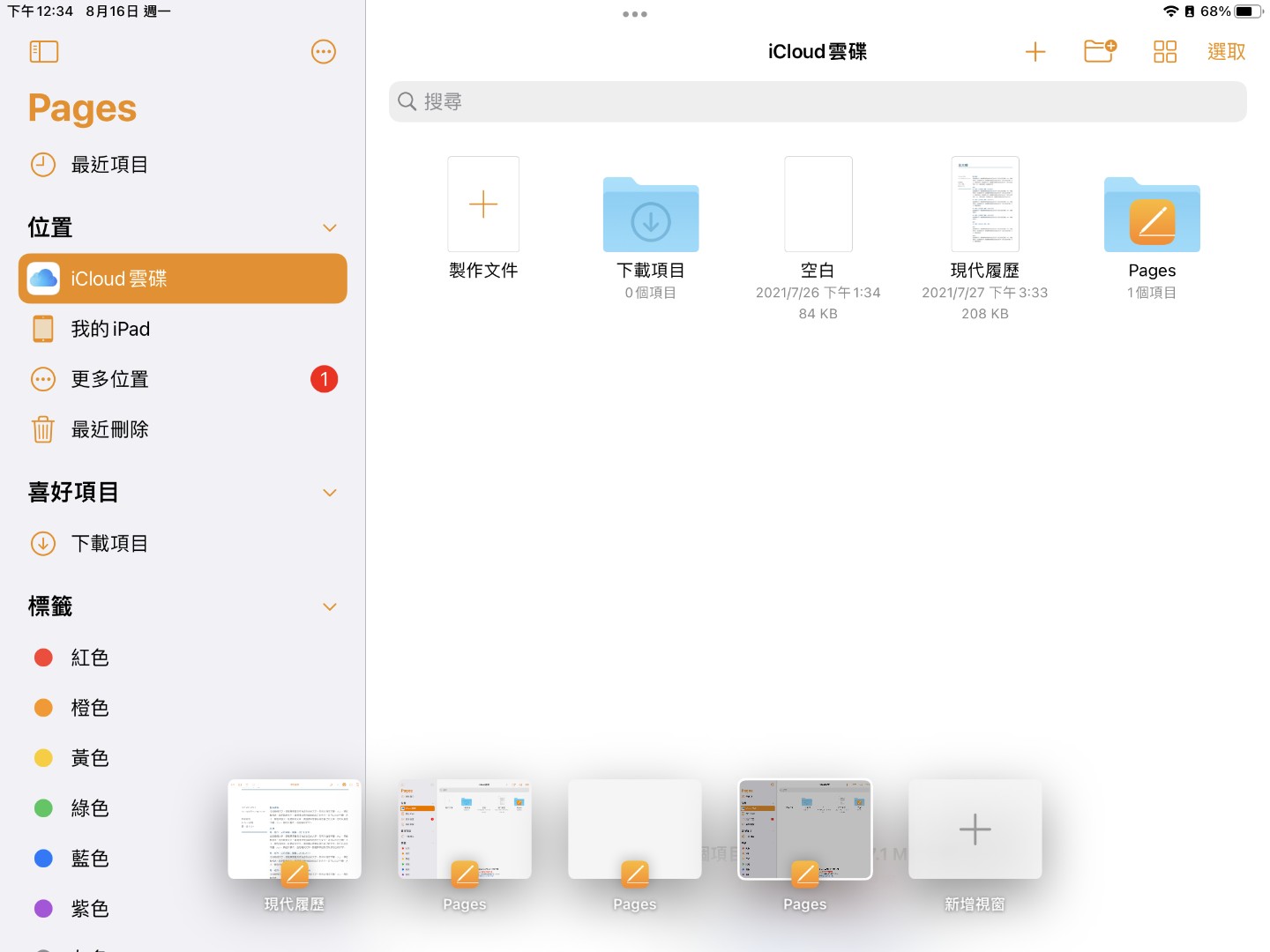Open the 下載項目 folder in iCloud
1270x952 pixels.
[x=651, y=216]
